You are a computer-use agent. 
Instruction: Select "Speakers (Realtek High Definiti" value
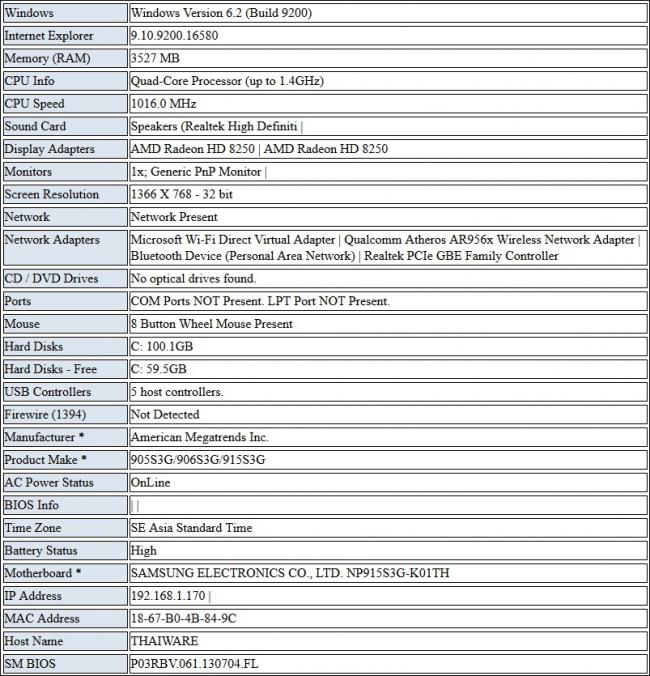tap(214, 126)
